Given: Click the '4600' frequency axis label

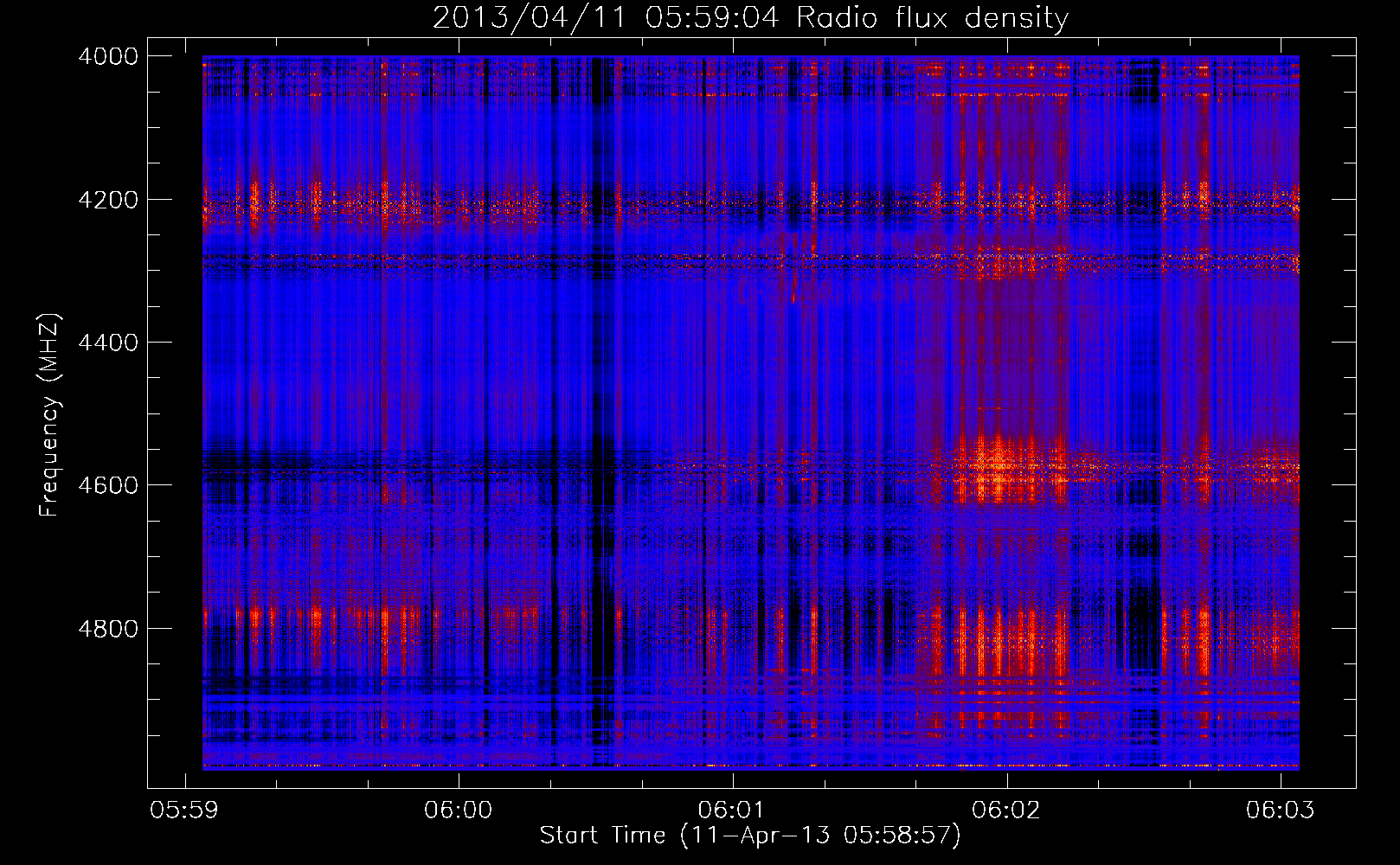Looking at the screenshot, I should pos(107,485).
